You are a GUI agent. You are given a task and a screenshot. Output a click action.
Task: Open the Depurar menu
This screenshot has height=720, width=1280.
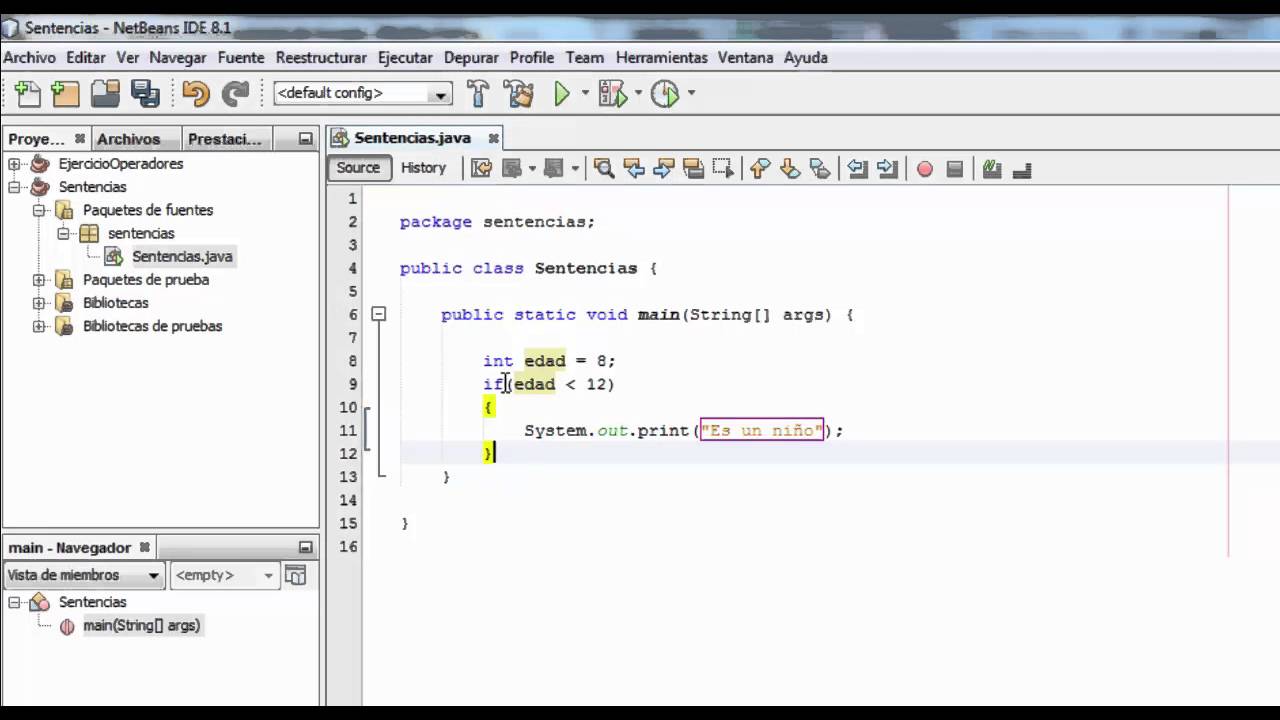coord(471,58)
